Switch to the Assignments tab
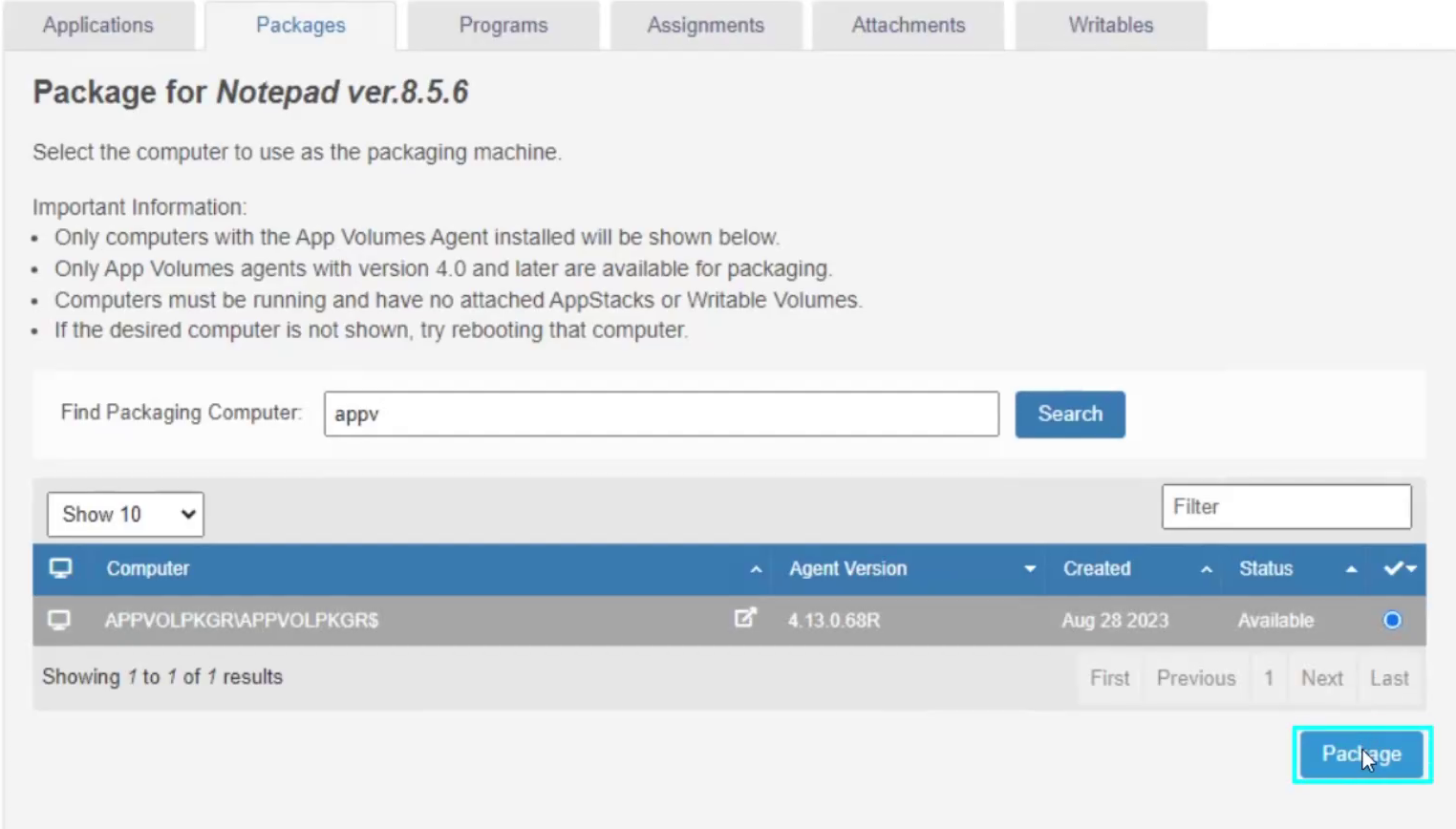Screen dimensions: 1456x829 click(706, 26)
